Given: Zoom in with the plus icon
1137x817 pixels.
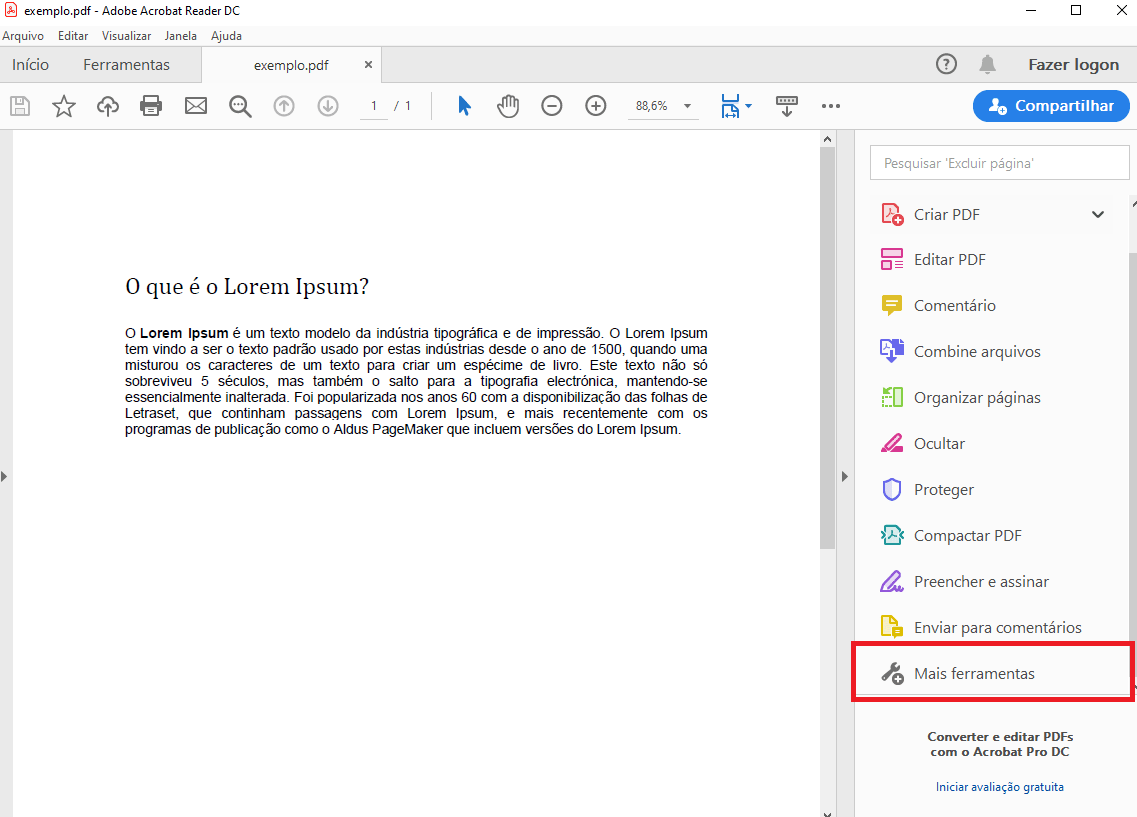Looking at the screenshot, I should coord(595,105).
